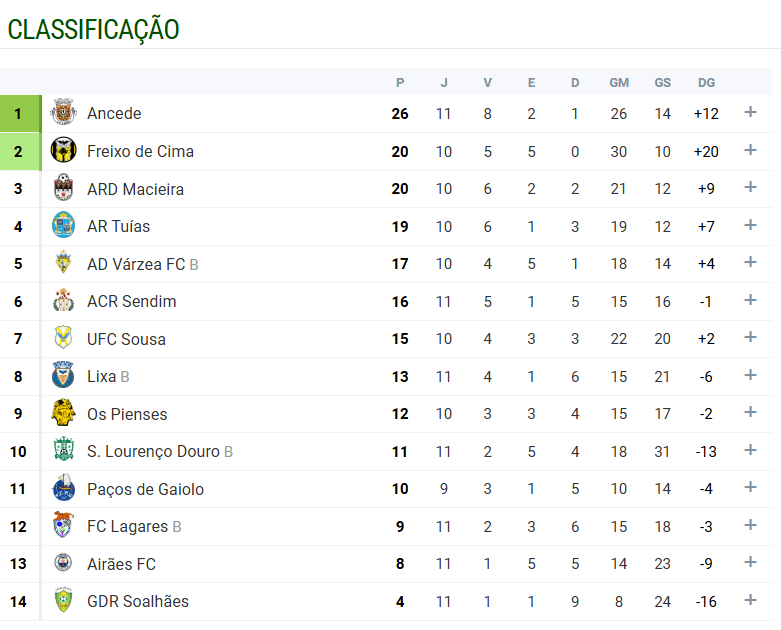The width and height of the screenshot is (781, 630).
Task: Sort standings by the GM column header
Action: pos(619,82)
